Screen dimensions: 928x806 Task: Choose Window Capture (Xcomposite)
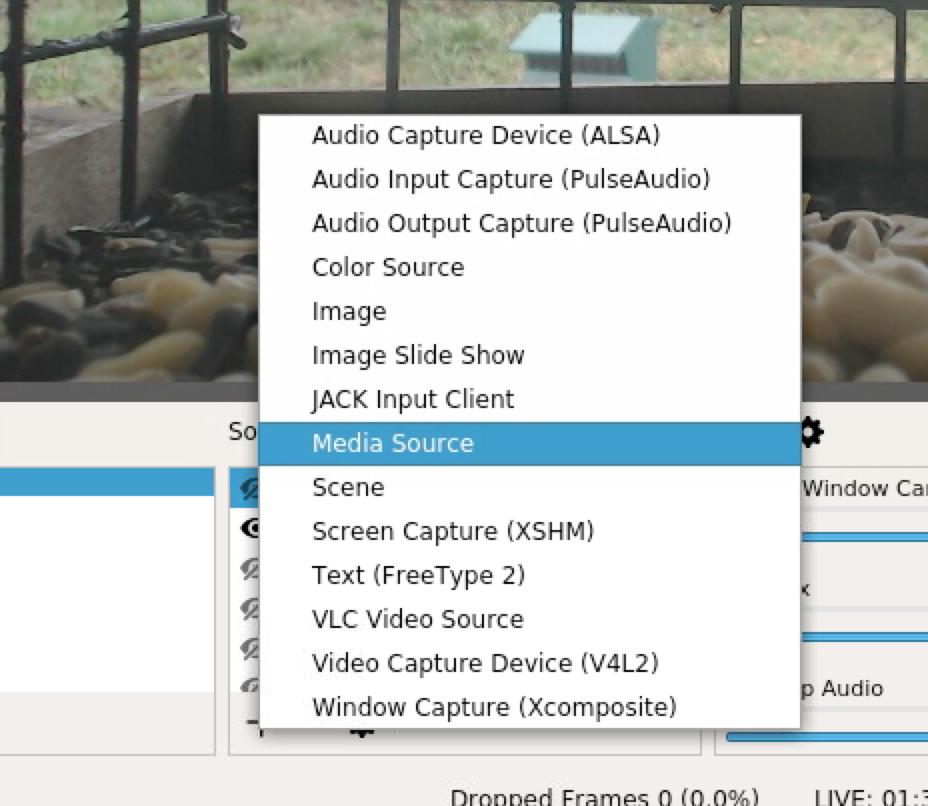[x=494, y=707]
